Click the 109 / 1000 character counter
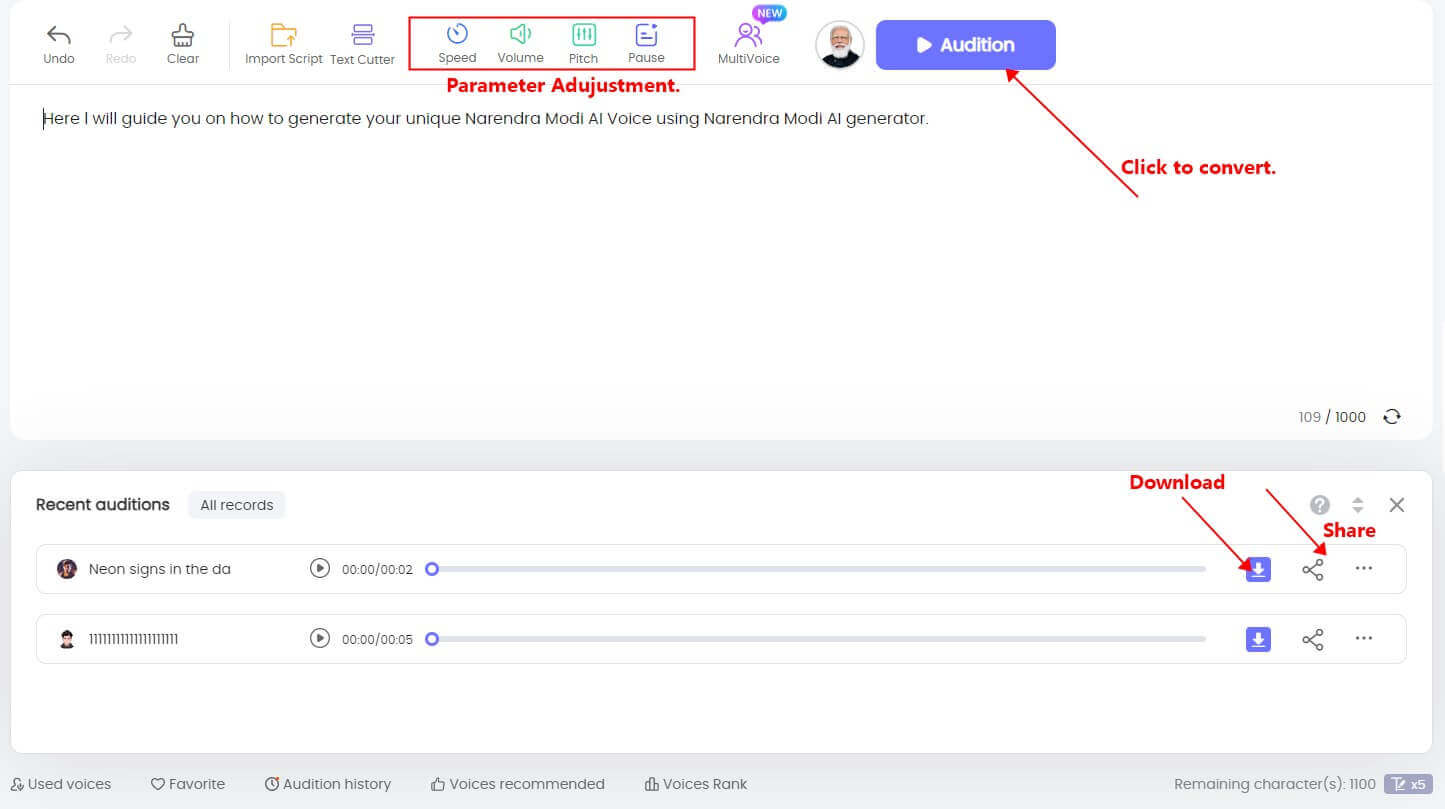The height and width of the screenshot is (809, 1445). tap(1332, 417)
